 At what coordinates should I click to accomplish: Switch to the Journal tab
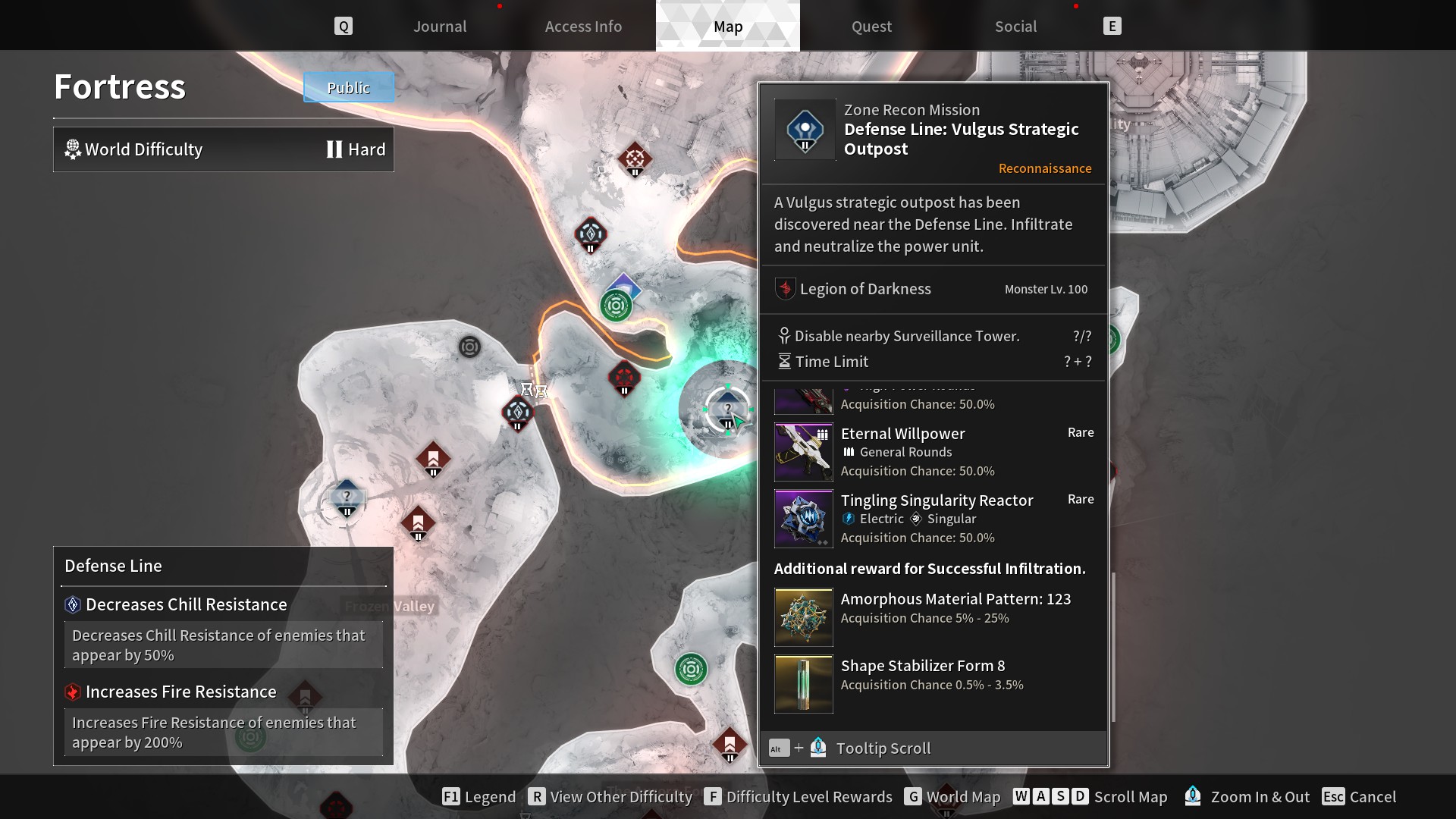[x=439, y=25]
